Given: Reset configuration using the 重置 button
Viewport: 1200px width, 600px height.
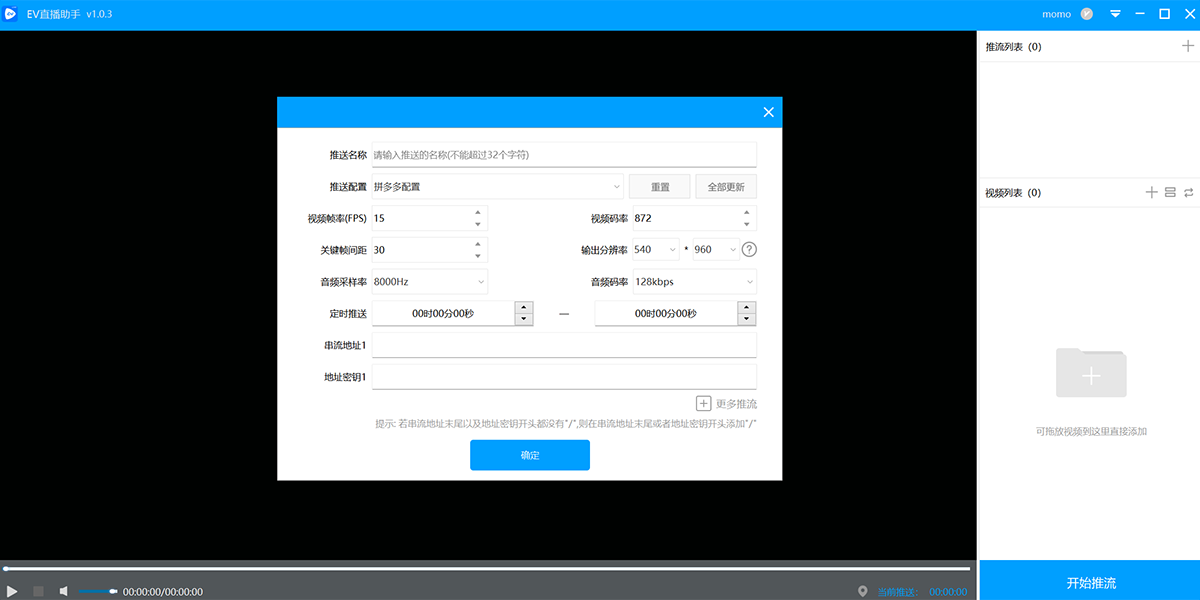Looking at the screenshot, I should (x=659, y=186).
